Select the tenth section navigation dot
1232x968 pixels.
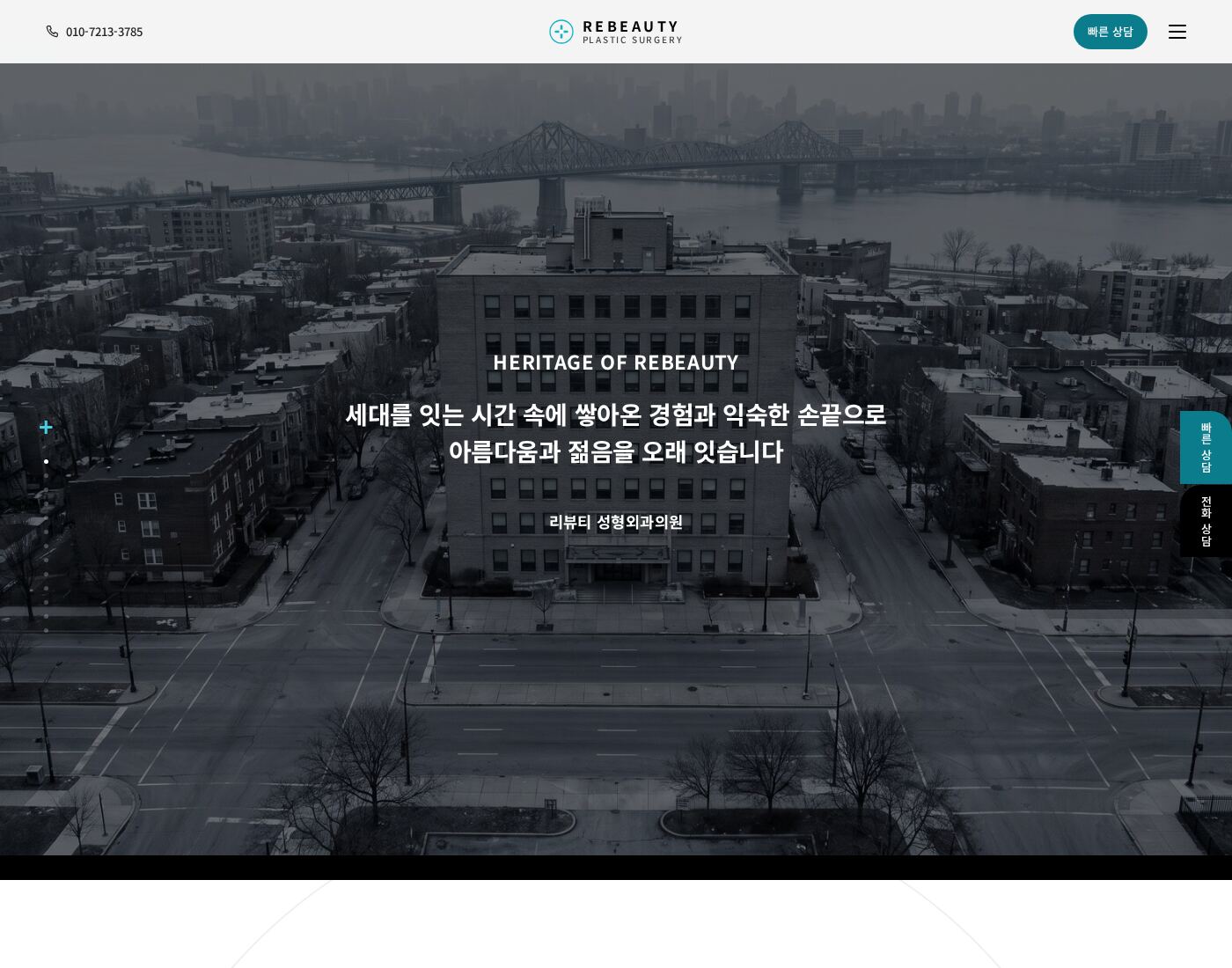[x=46, y=588]
